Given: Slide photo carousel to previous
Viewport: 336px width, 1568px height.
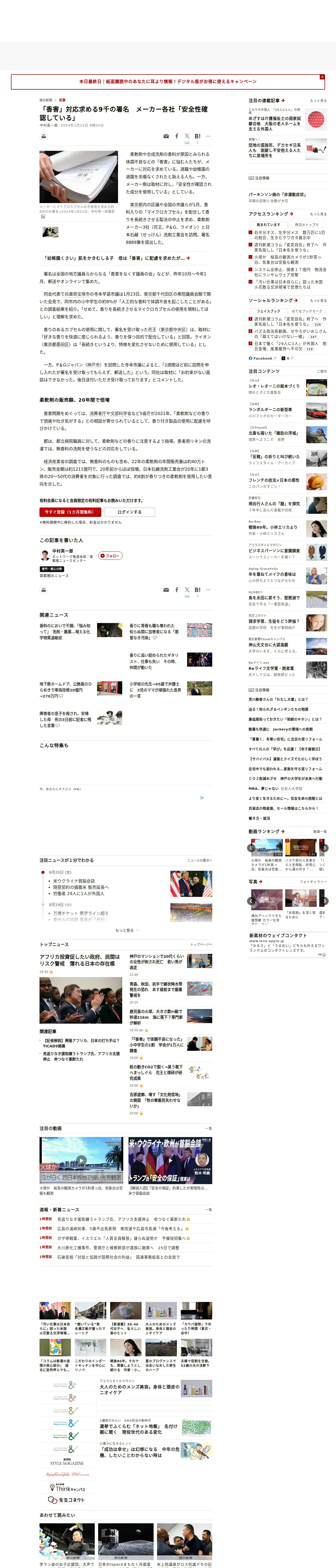Looking at the screenshot, I should 251,901.
